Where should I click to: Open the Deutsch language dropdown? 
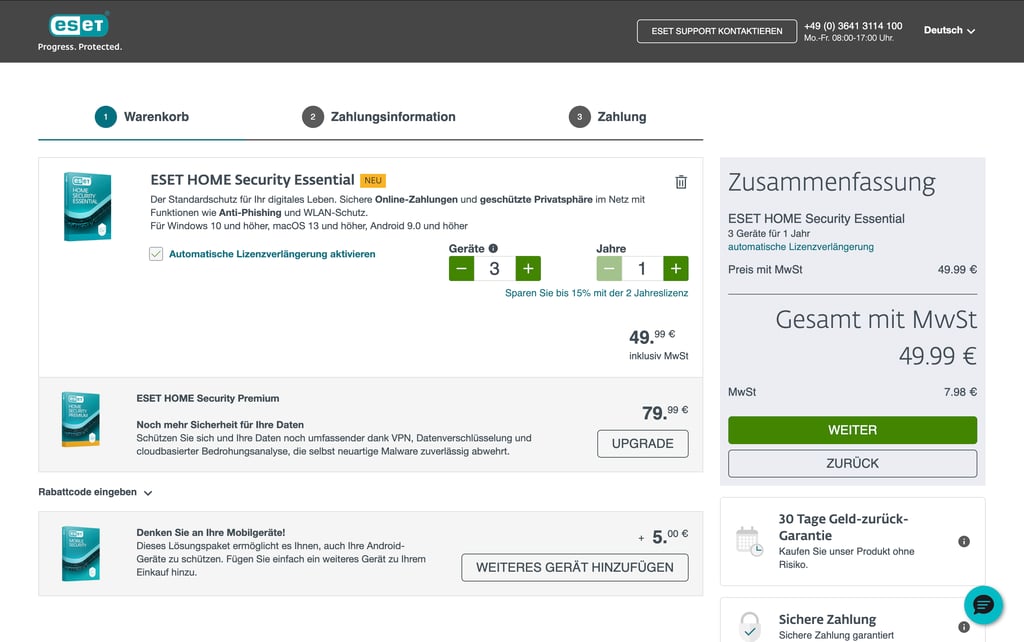pyautogui.click(x=949, y=30)
